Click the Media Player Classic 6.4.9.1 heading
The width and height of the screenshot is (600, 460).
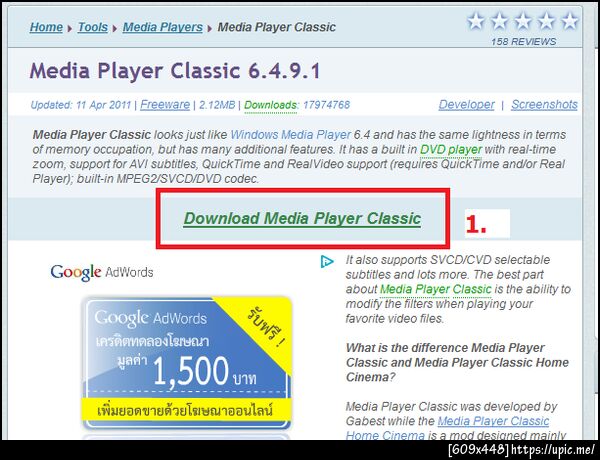click(175, 71)
